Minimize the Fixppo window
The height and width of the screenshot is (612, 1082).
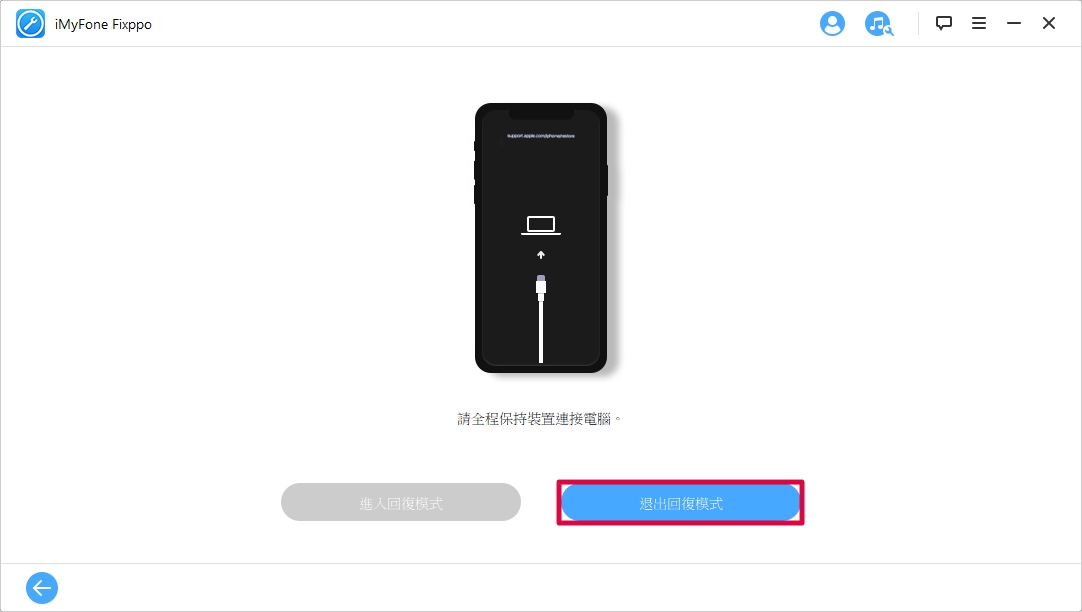1014,23
